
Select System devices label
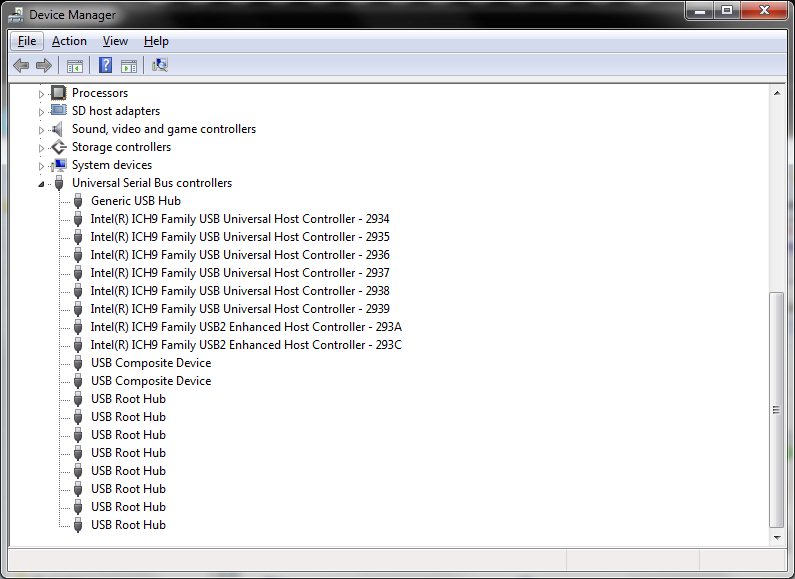pos(112,165)
